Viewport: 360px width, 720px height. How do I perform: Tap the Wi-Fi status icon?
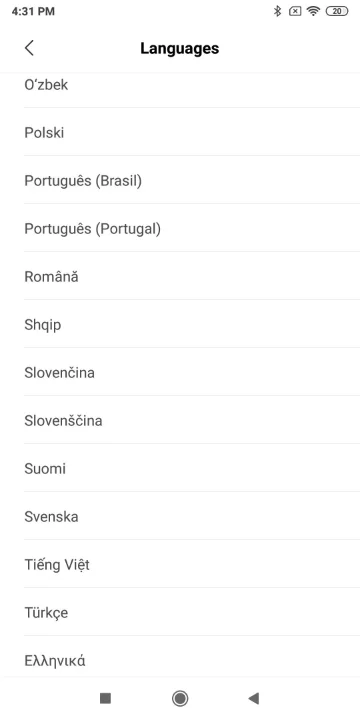point(314,11)
